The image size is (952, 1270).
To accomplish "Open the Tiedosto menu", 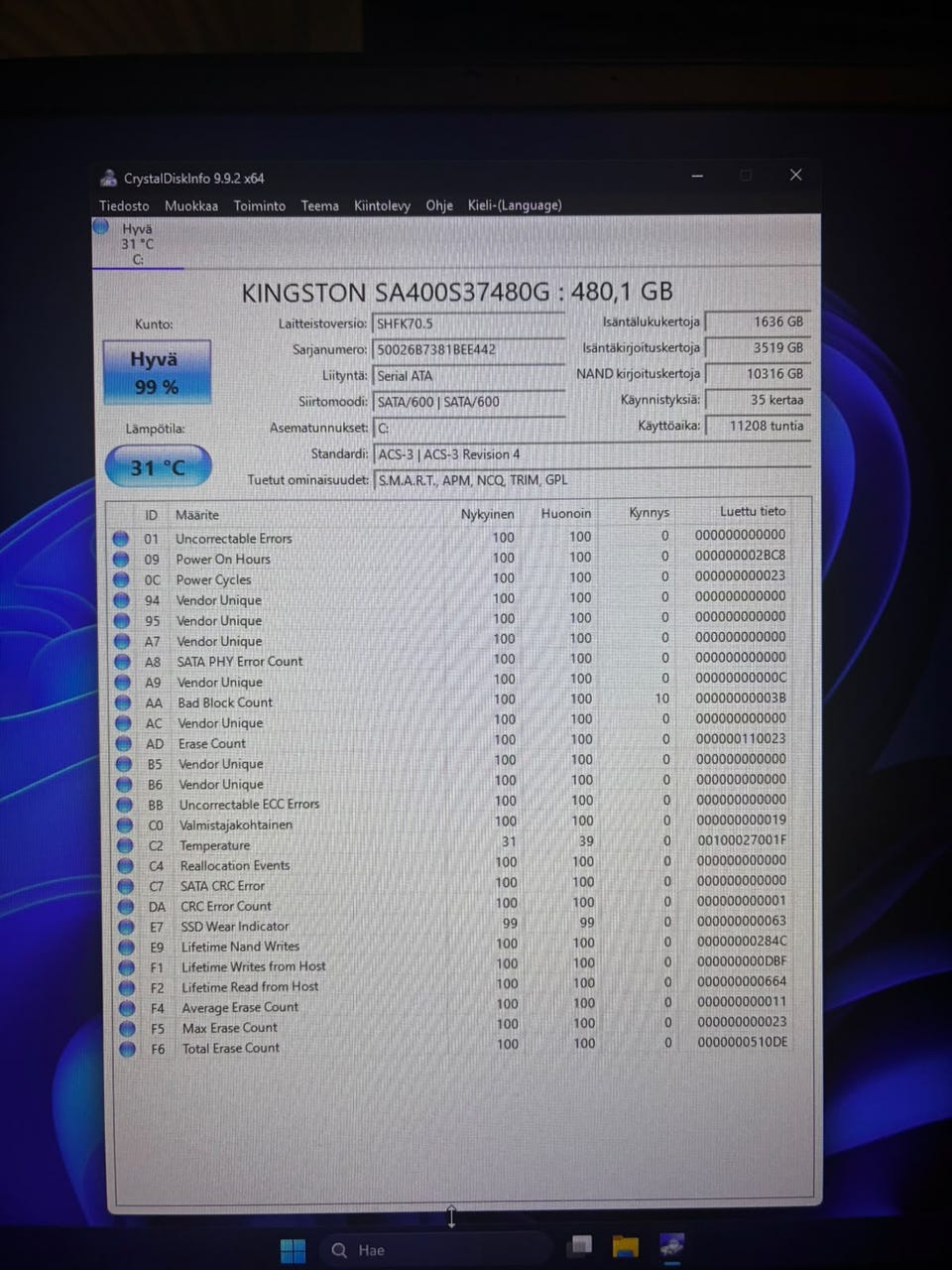I will 124,205.
